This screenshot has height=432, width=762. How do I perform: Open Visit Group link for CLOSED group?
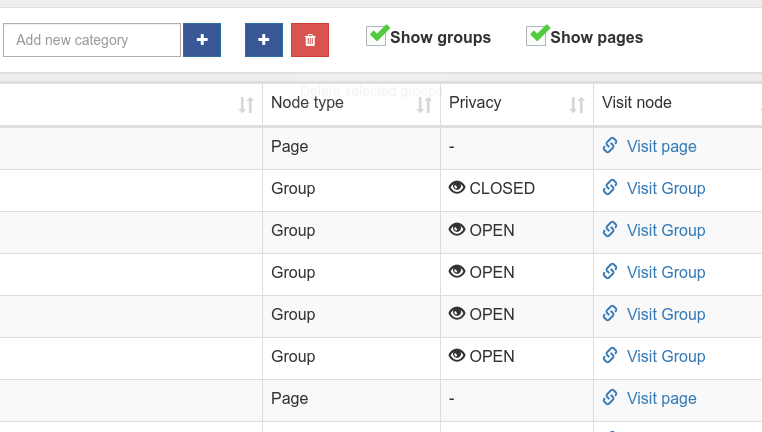[x=665, y=188]
